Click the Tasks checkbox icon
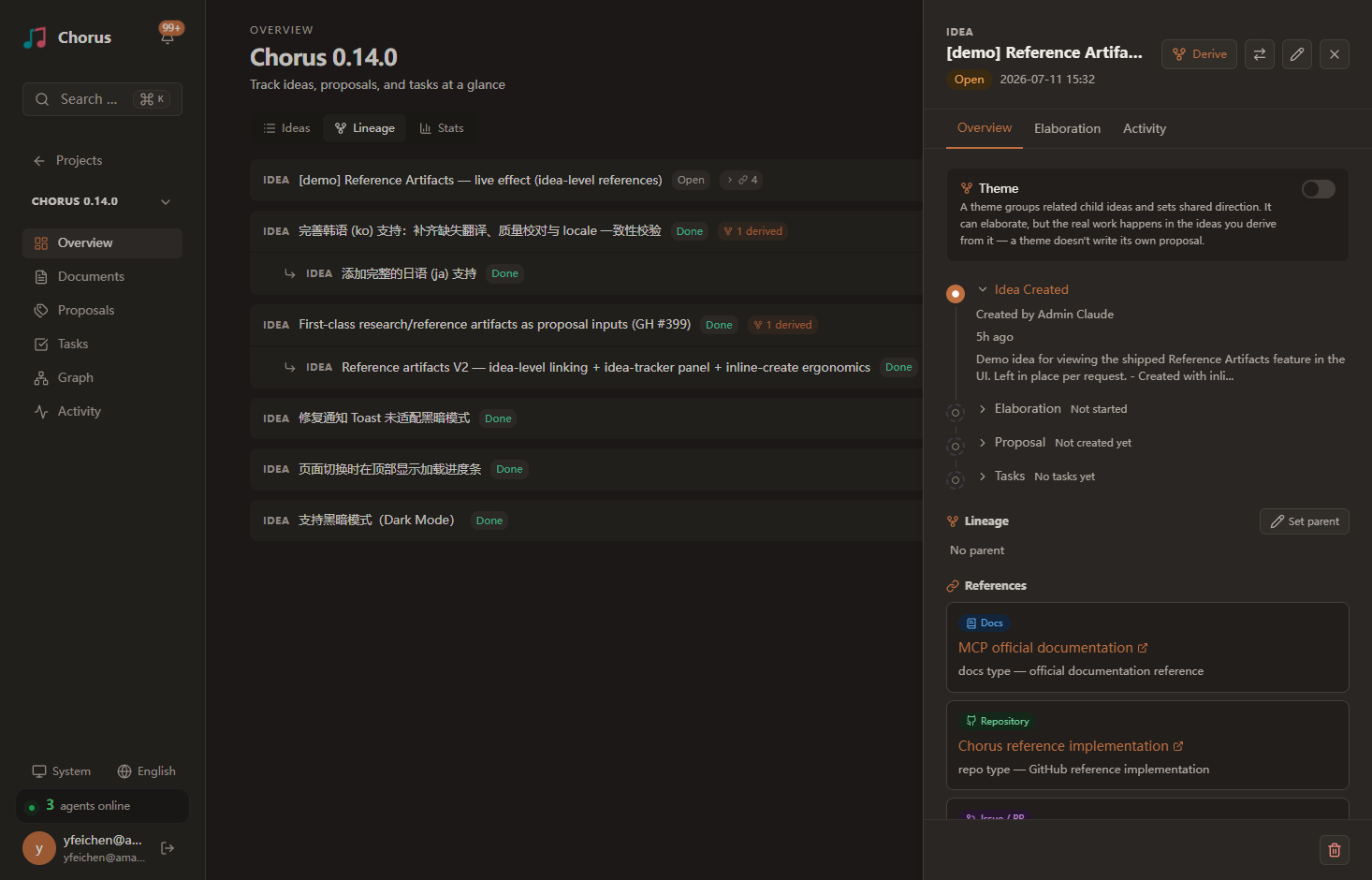The height and width of the screenshot is (880, 1372). (41, 345)
